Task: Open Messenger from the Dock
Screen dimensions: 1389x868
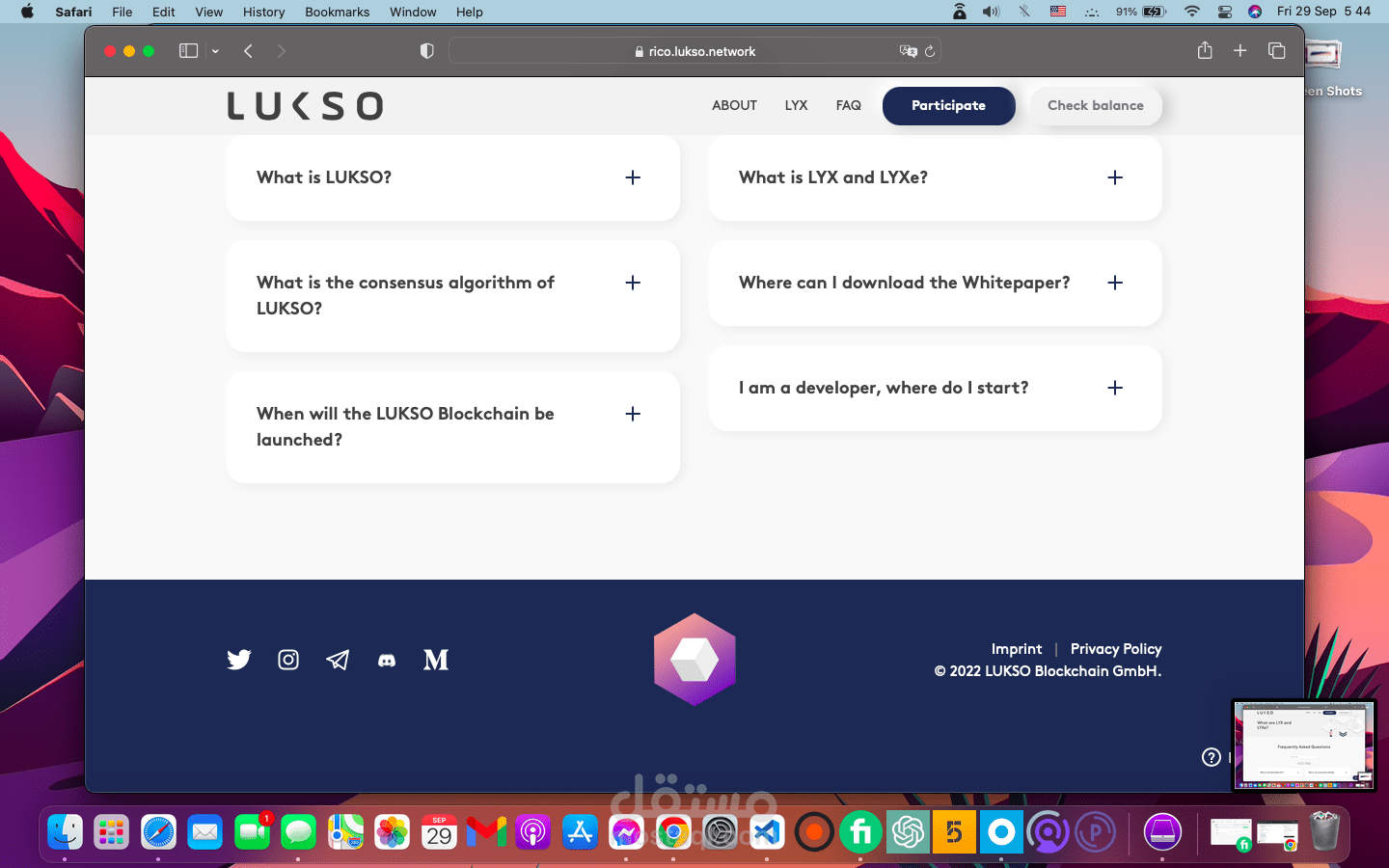Action: (626, 831)
